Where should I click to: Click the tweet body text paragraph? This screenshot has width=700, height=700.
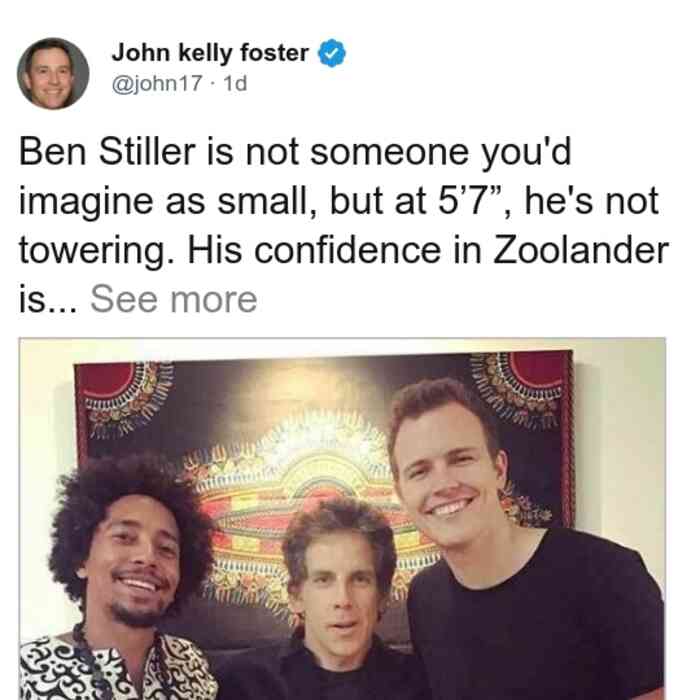[x=344, y=225]
